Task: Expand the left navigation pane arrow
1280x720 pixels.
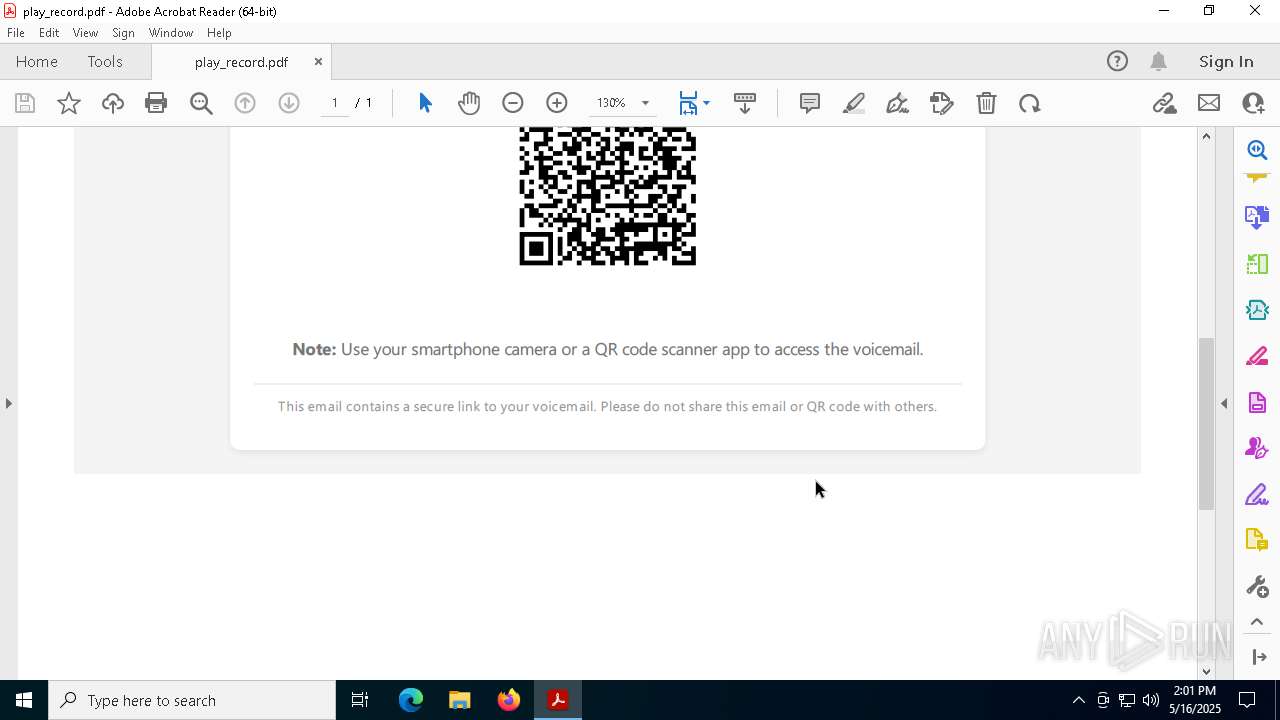Action: pos(8,403)
